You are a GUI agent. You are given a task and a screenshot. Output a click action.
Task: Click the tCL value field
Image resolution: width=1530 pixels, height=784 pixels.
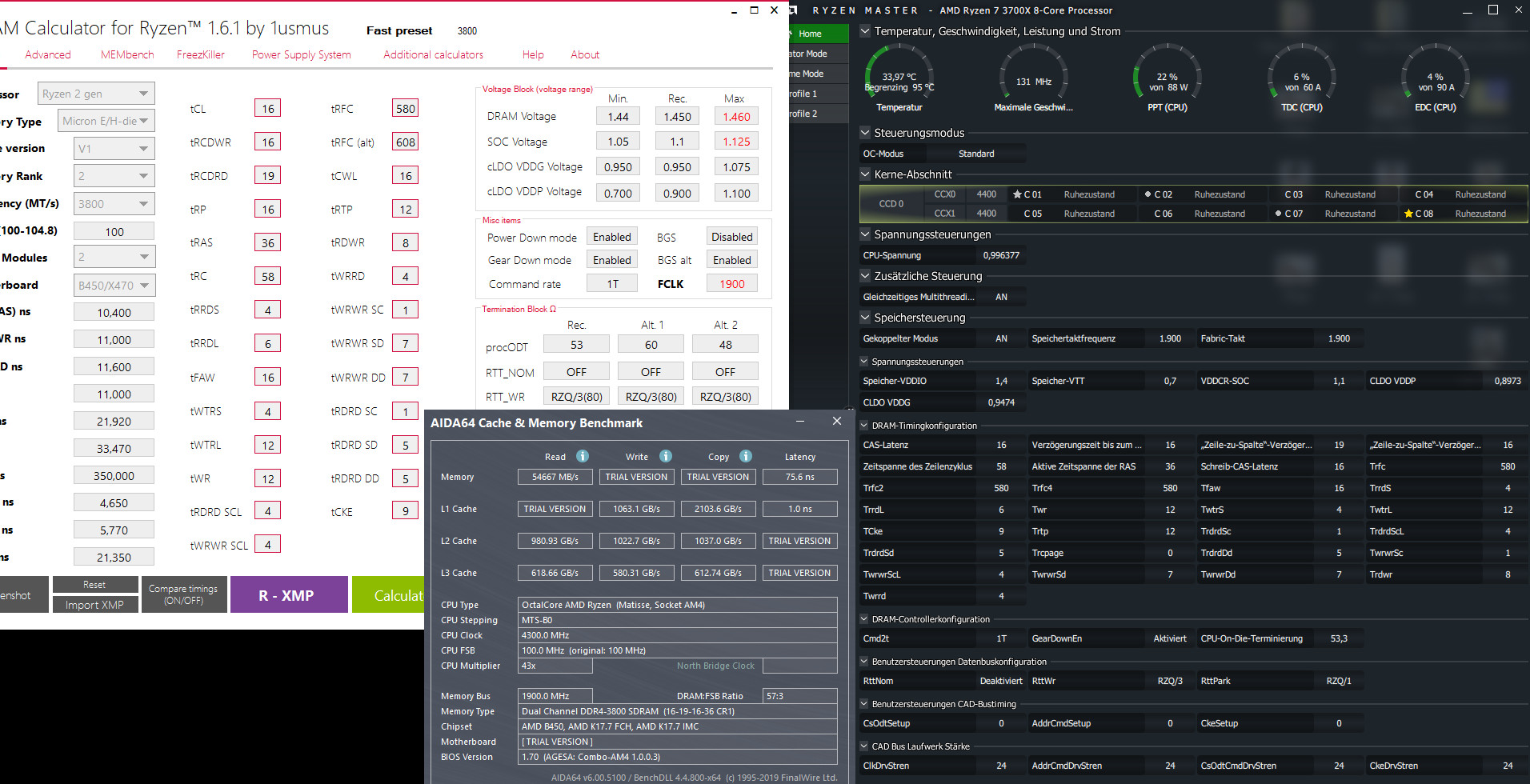[267, 109]
